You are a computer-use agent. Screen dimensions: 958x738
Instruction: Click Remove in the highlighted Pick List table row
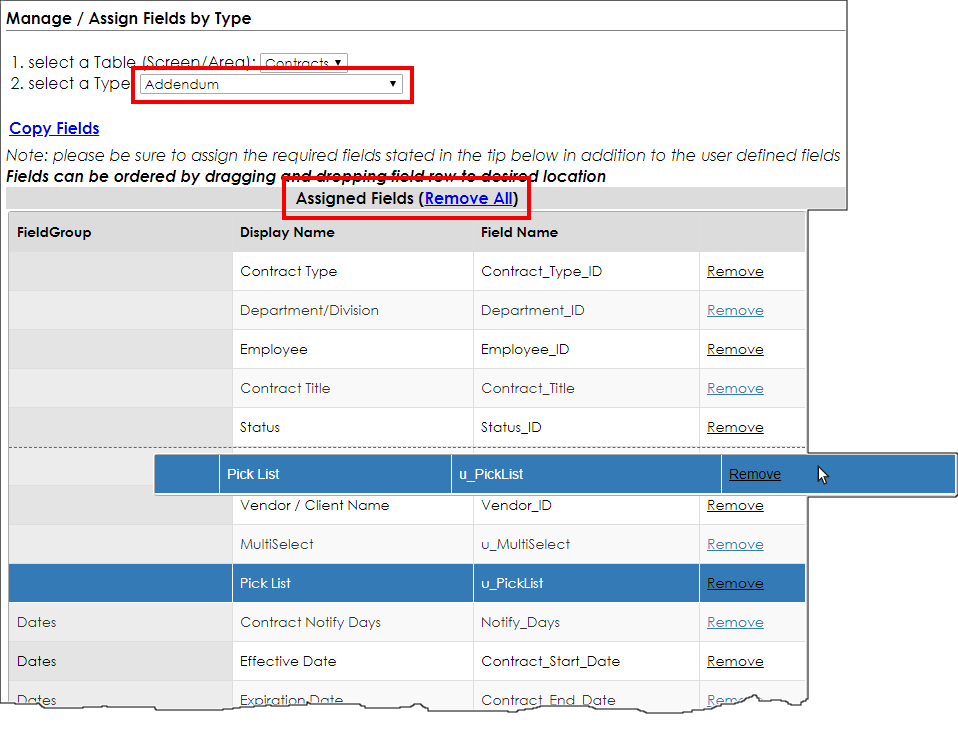pyautogui.click(x=735, y=583)
